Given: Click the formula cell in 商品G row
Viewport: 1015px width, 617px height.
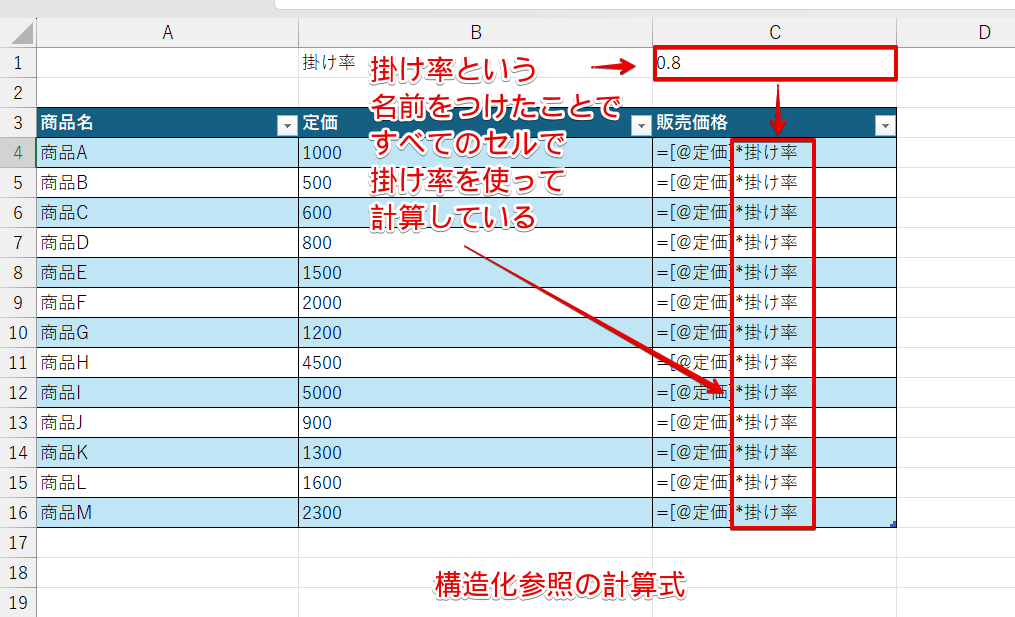Looking at the screenshot, I should click(775, 333).
